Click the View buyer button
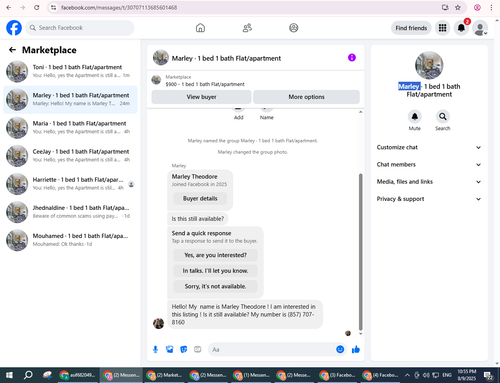The height and width of the screenshot is (383, 500). [201, 97]
